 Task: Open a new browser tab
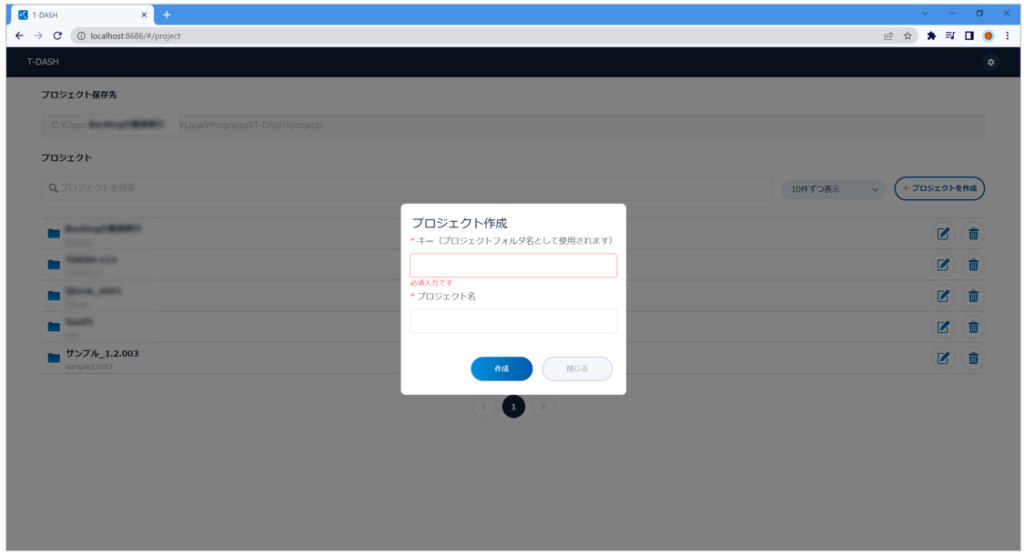coord(167,14)
